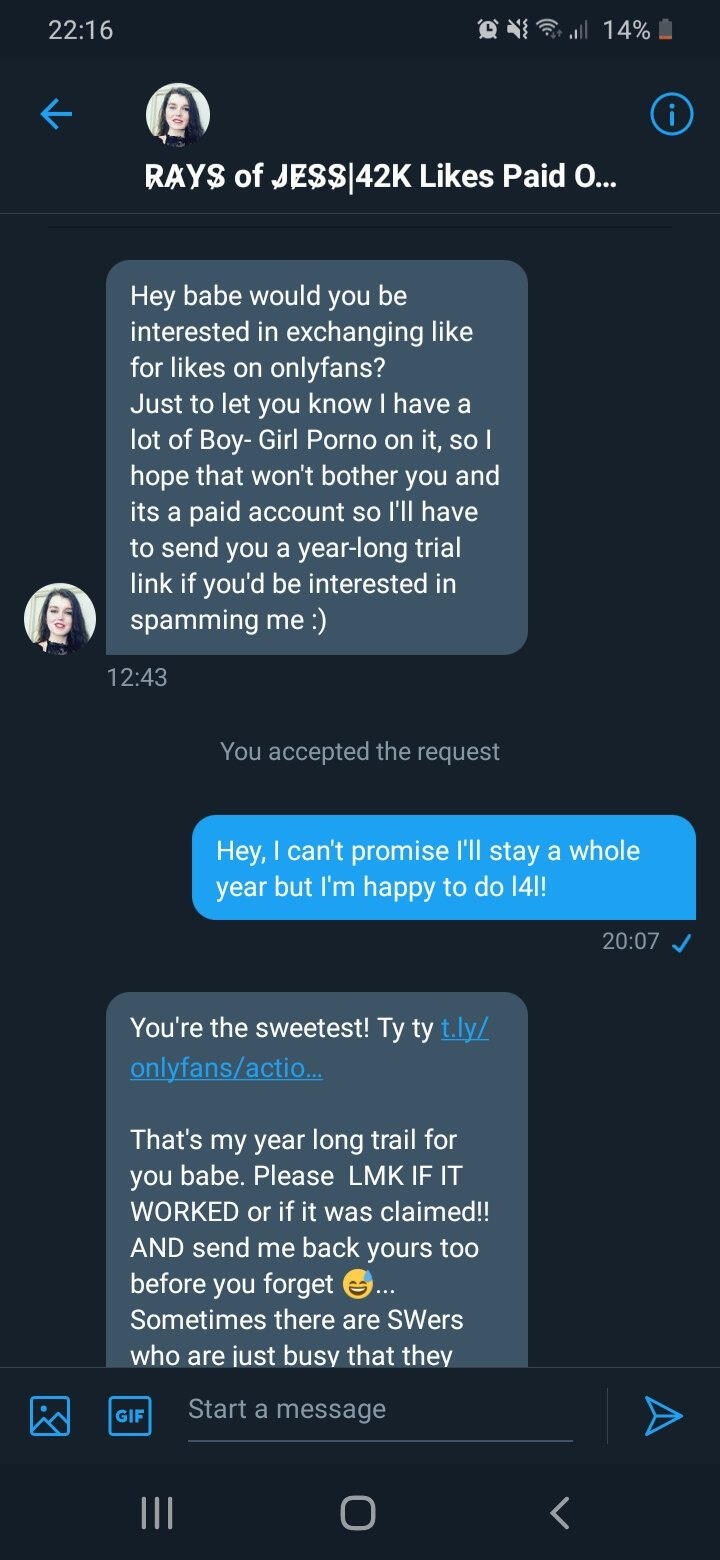The width and height of the screenshot is (720, 1560).
Task: Tap the image attachment icon
Action: pos(50,1416)
